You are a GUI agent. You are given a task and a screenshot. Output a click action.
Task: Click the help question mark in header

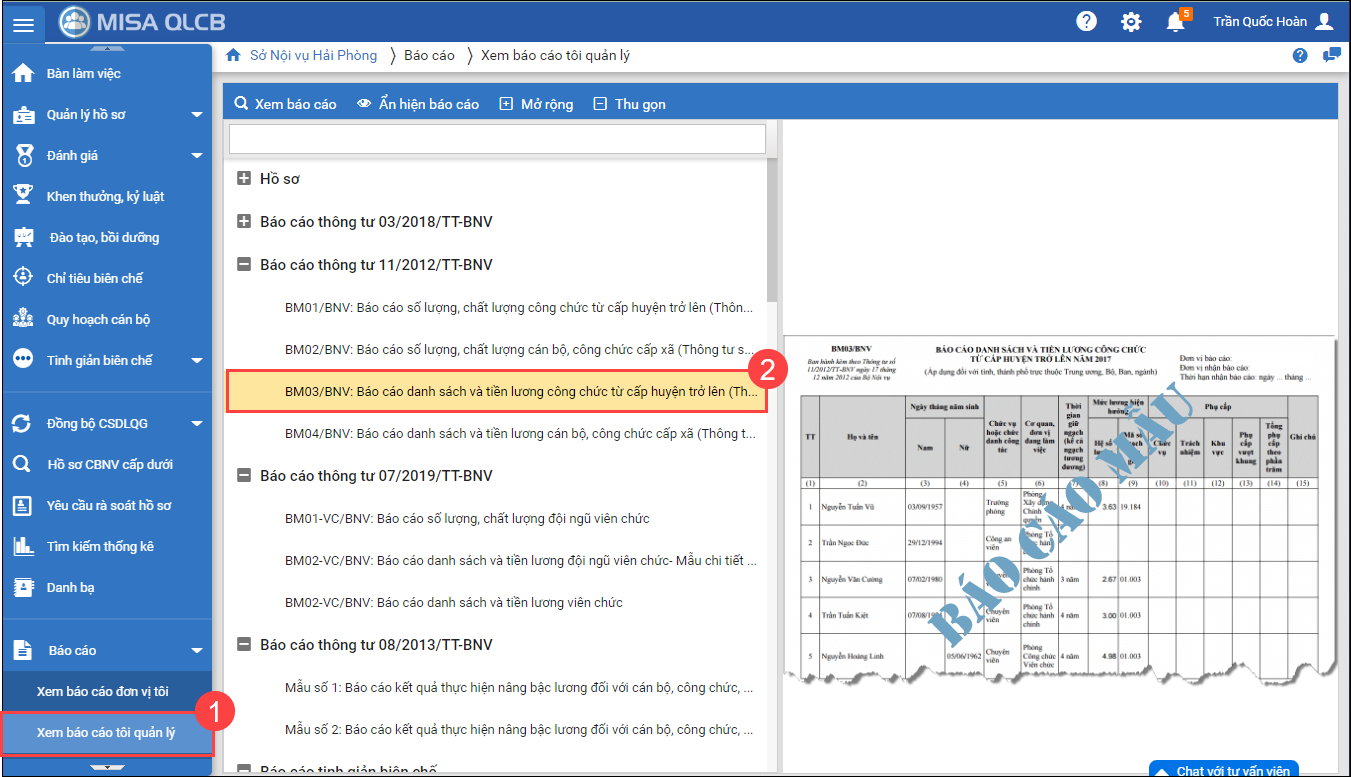pyautogui.click(x=1086, y=22)
